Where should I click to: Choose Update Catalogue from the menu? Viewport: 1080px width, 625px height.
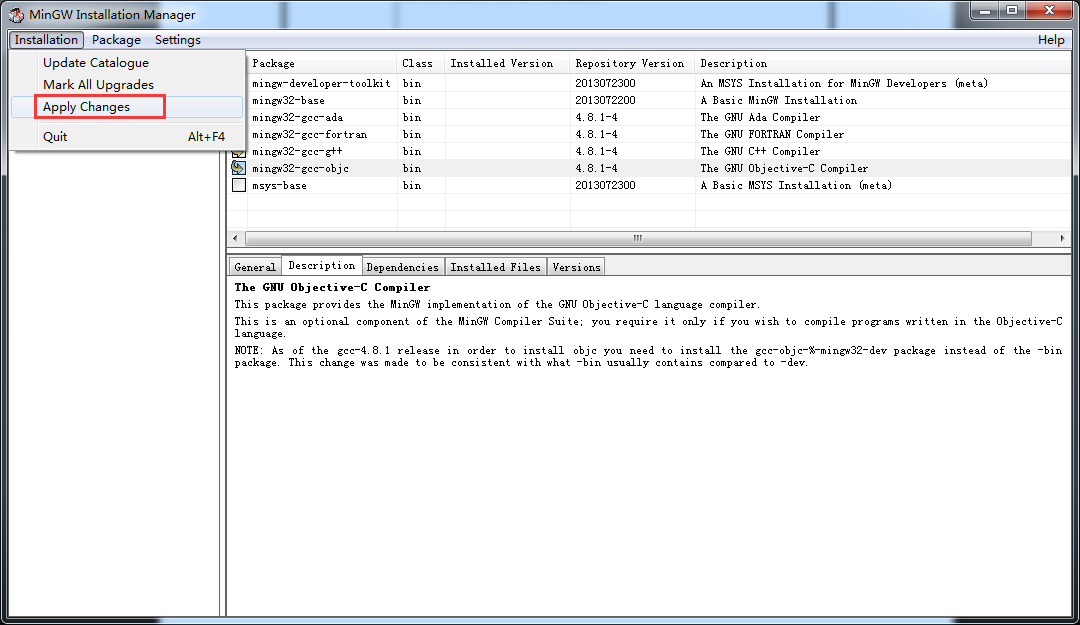click(127, 63)
